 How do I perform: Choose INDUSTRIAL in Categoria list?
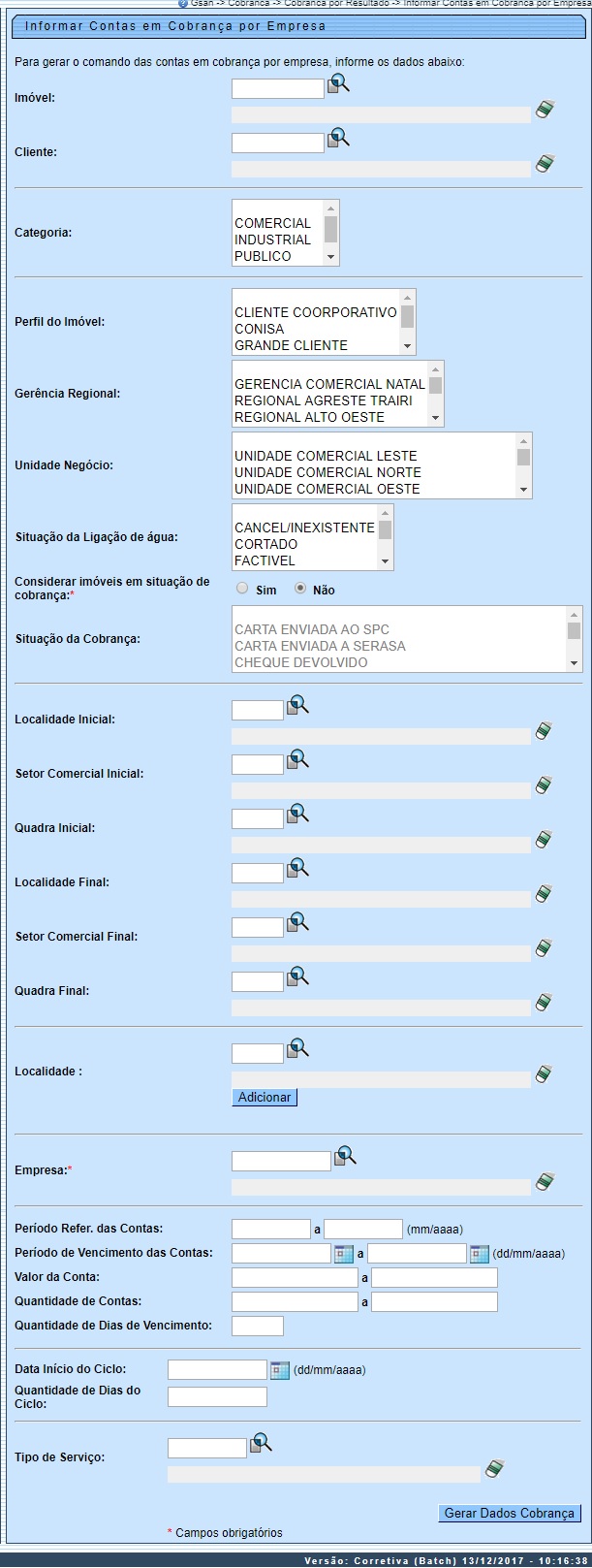point(273,240)
